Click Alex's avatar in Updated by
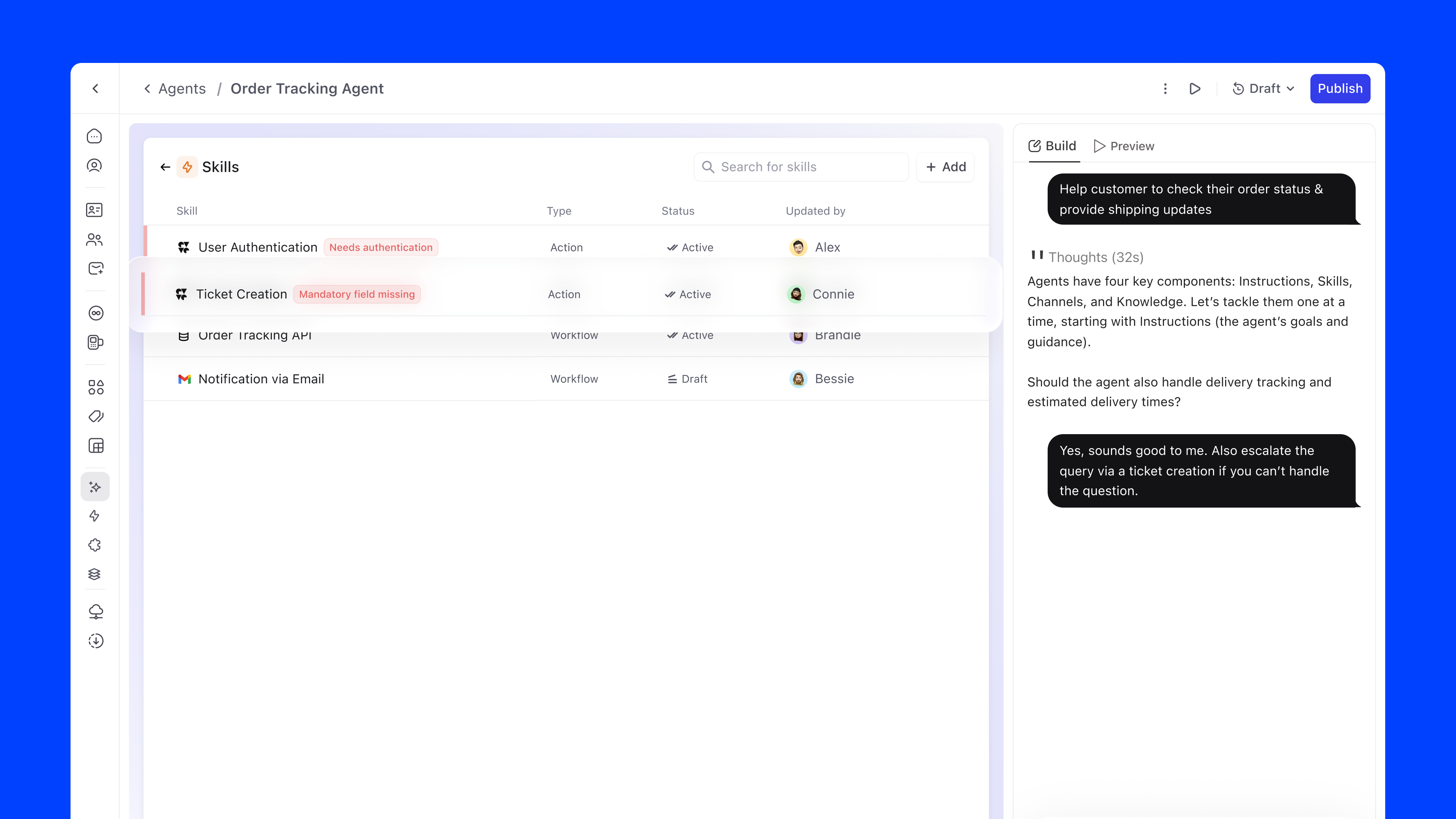Image resolution: width=1456 pixels, height=819 pixels. [x=798, y=248]
